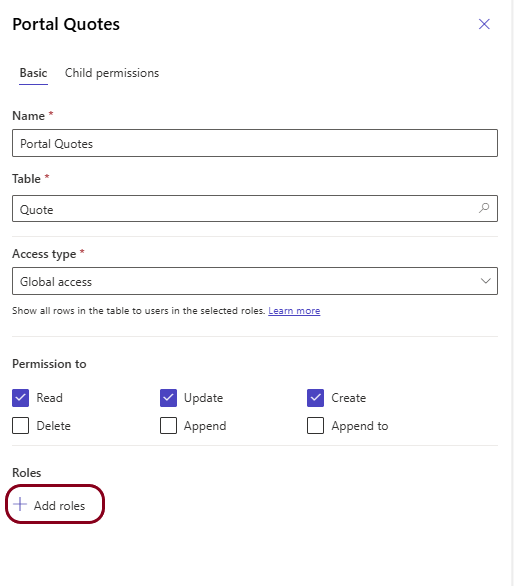Enable the Append permission checkbox
Image resolution: width=514 pixels, height=586 pixels.
[x=168, y=426]
